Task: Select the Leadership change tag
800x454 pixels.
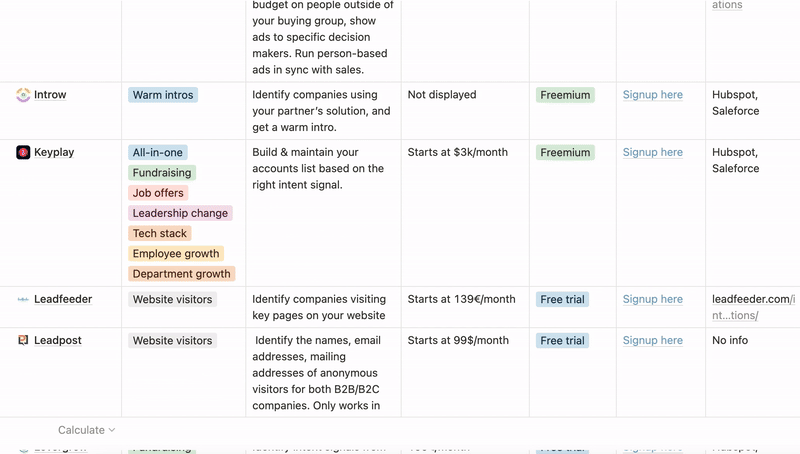Action: 181,213
